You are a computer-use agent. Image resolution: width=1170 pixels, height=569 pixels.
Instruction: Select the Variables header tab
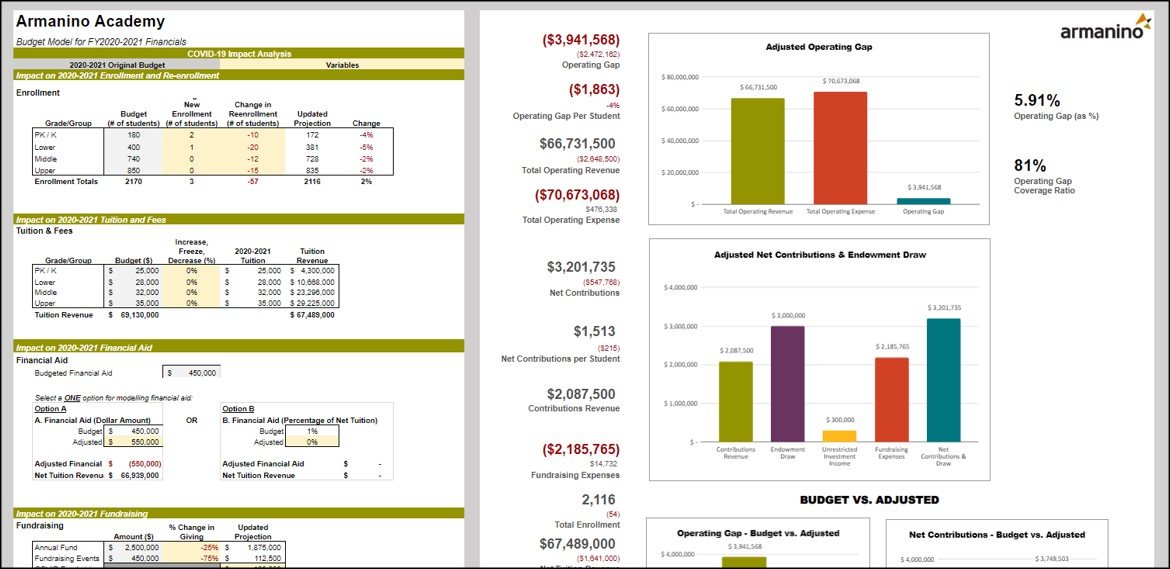342,65
